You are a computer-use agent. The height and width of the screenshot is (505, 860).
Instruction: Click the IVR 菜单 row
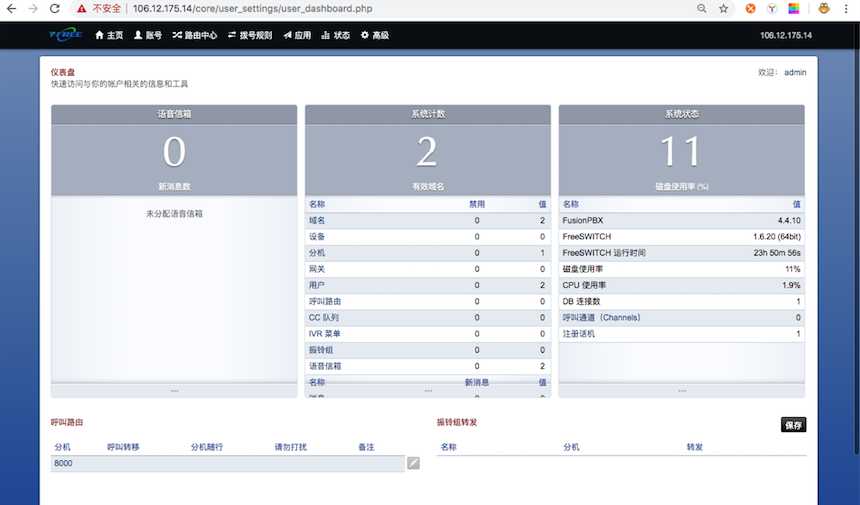click(428, 334)
